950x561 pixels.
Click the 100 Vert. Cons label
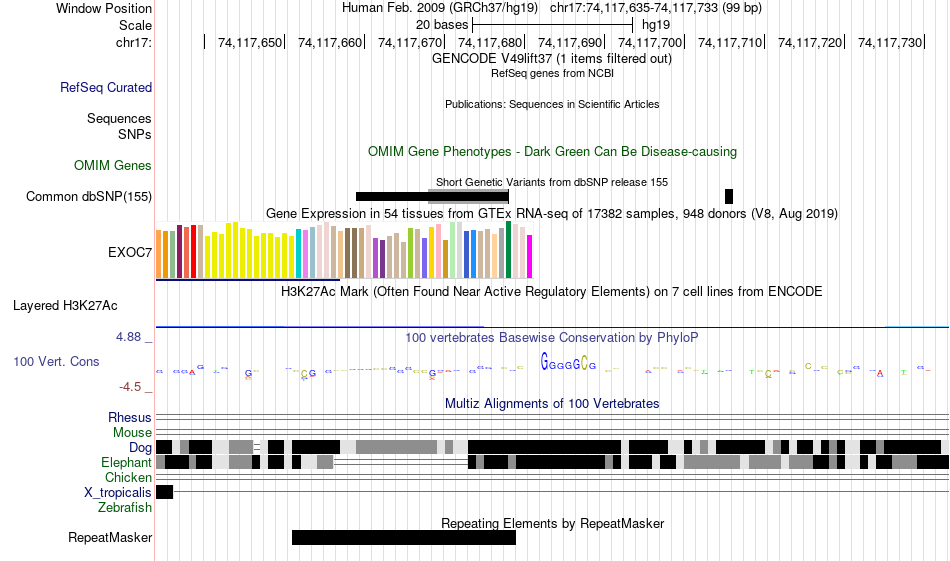click(56, 362)
